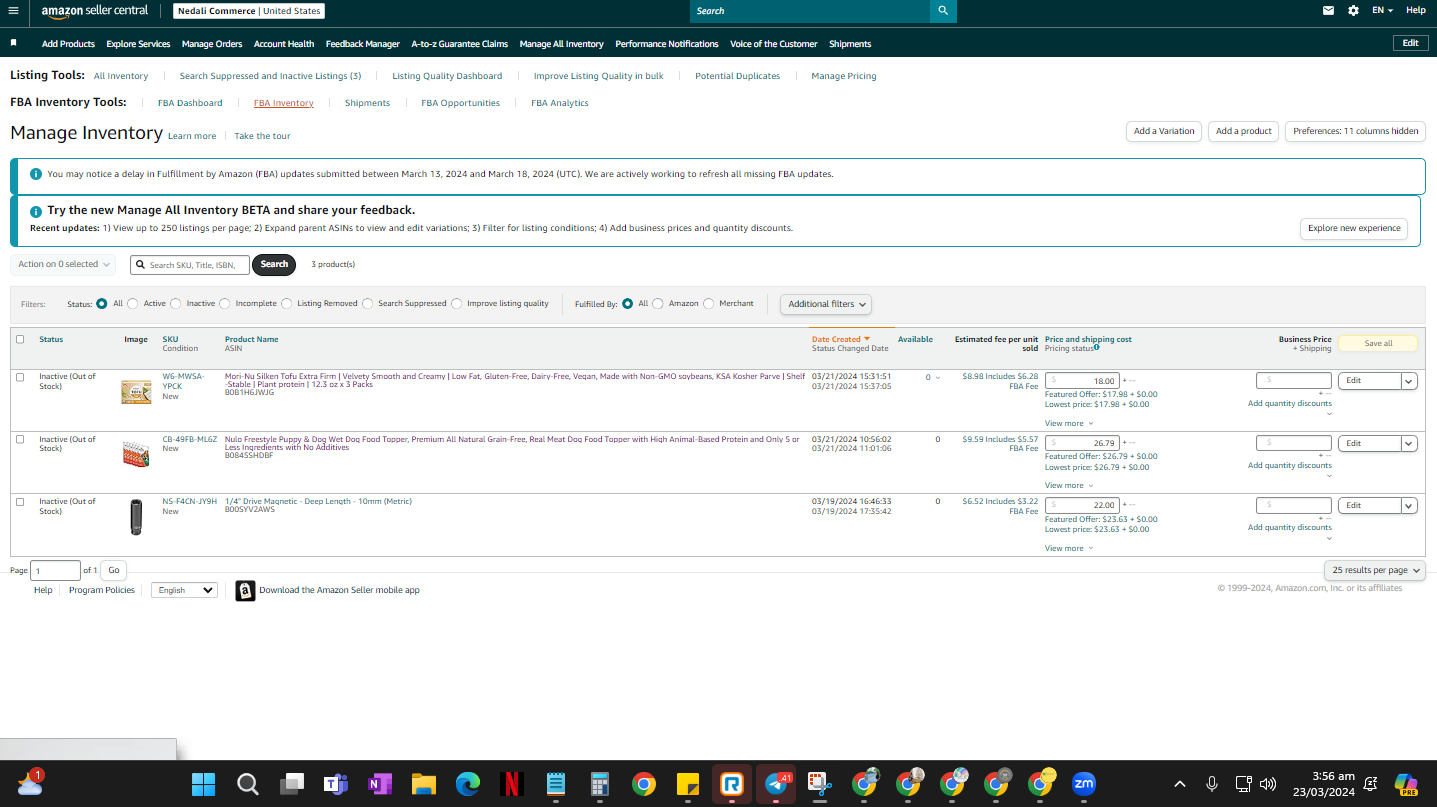Open the Action on 0 selected dropdown
The image size is (1437, 807).
[x=63, y=264]
